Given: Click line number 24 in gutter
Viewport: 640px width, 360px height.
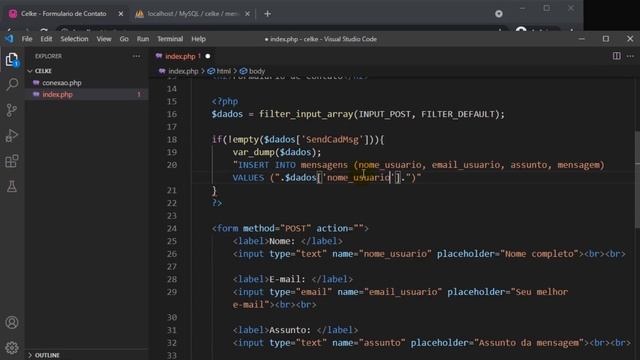Looking at the screenshot, I should pos(172,229).
